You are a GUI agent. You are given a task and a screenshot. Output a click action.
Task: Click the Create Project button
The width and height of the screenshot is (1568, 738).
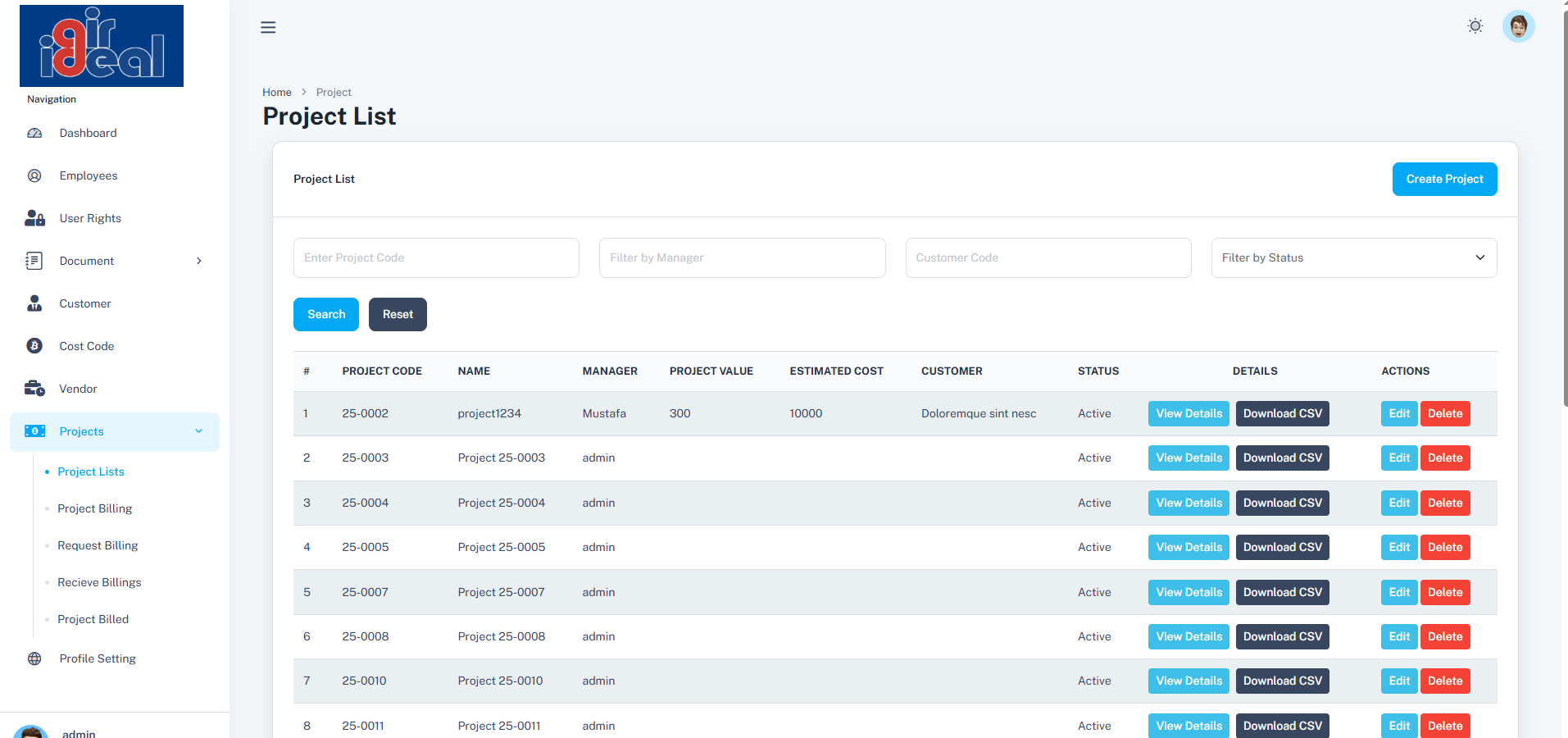click(1444, 179)
